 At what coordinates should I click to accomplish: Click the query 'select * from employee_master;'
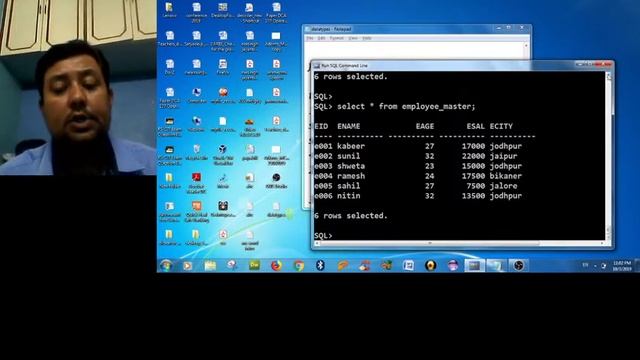click(406, 107)
